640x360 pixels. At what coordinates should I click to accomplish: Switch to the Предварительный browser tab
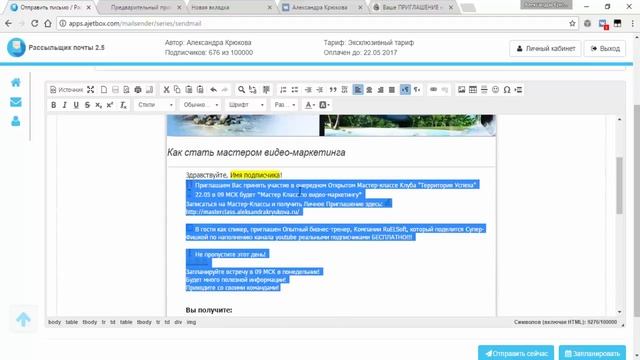[141, 7]
